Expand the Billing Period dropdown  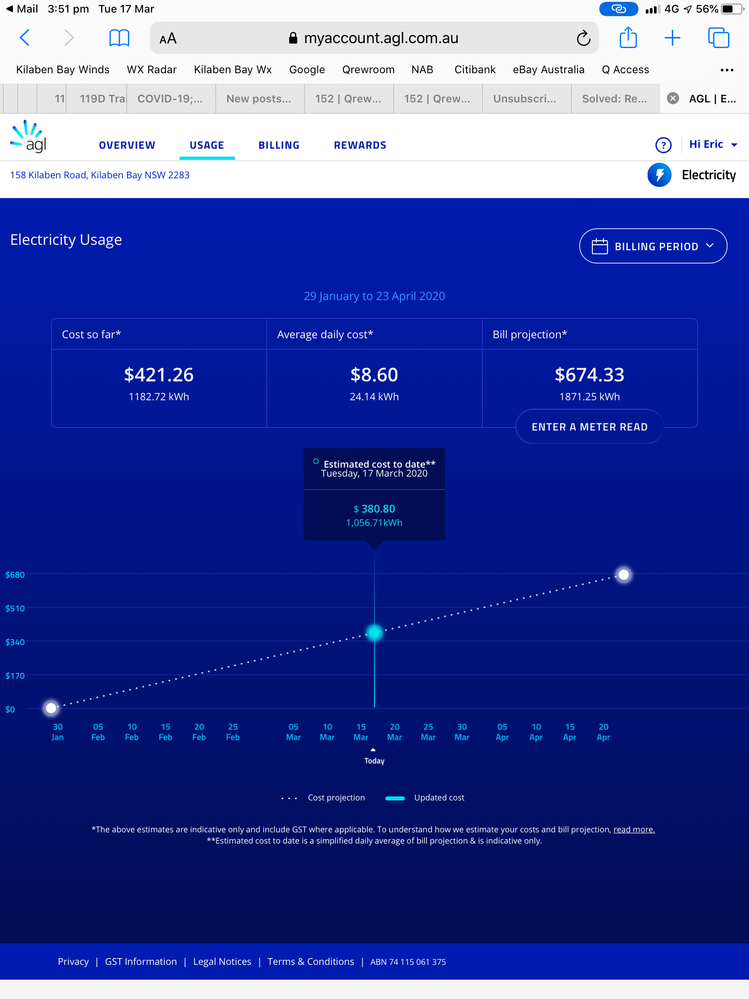tap(653, 246)
